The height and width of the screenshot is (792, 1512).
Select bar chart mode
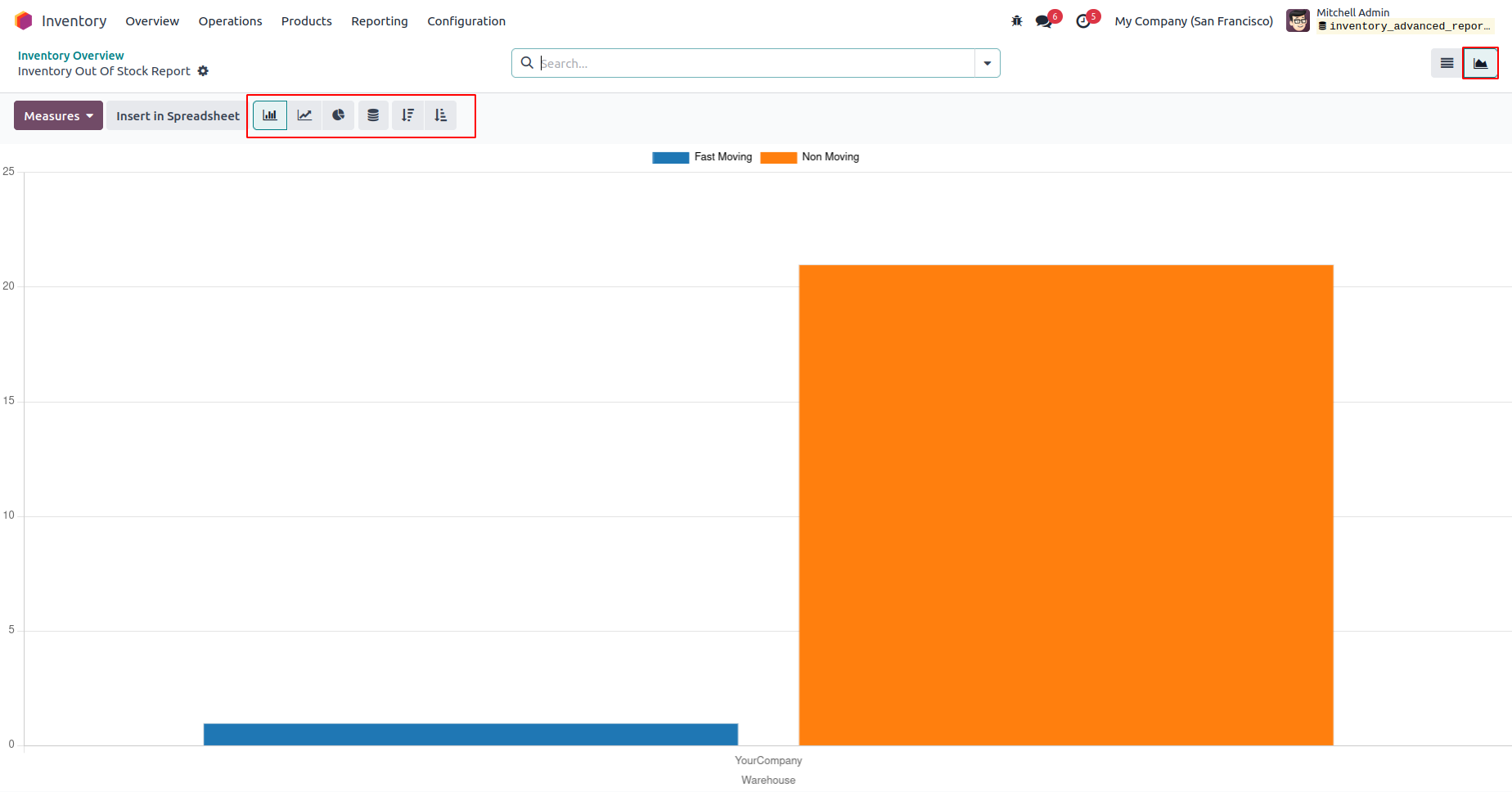270,115
